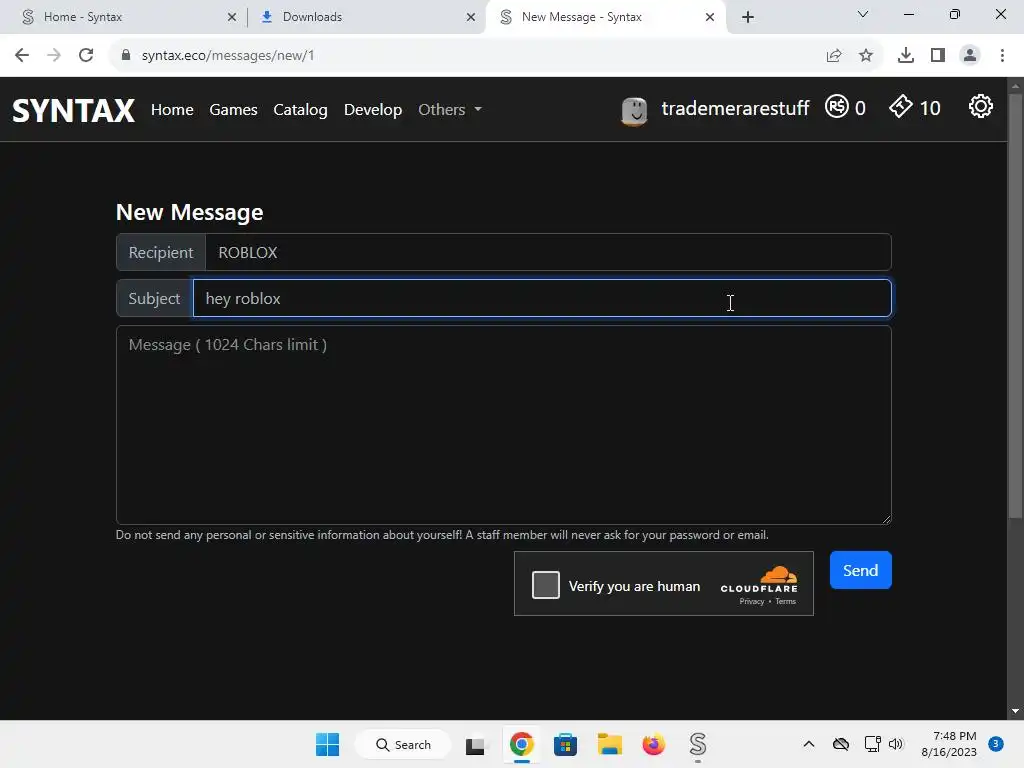The image size is (1024, 768).
Task: Close the New Message - Syntax tab
Action: click(710, 17)
